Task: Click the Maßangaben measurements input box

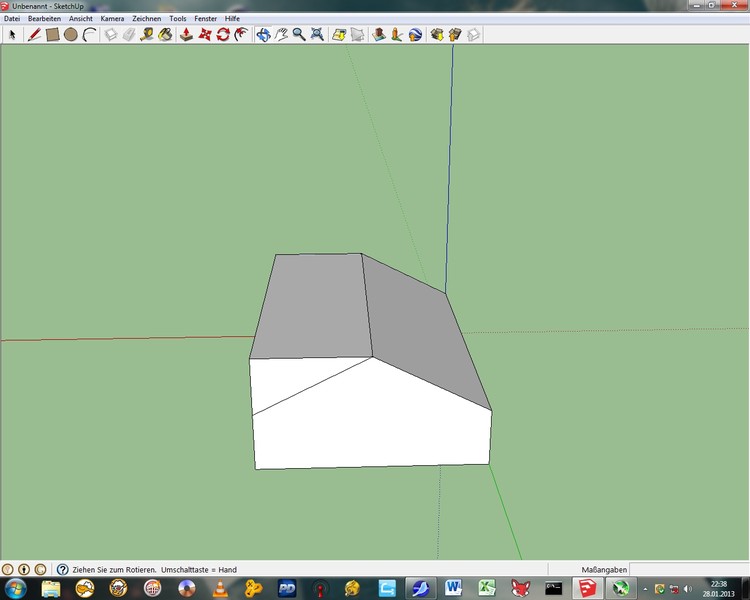Action: click(689, 569)
